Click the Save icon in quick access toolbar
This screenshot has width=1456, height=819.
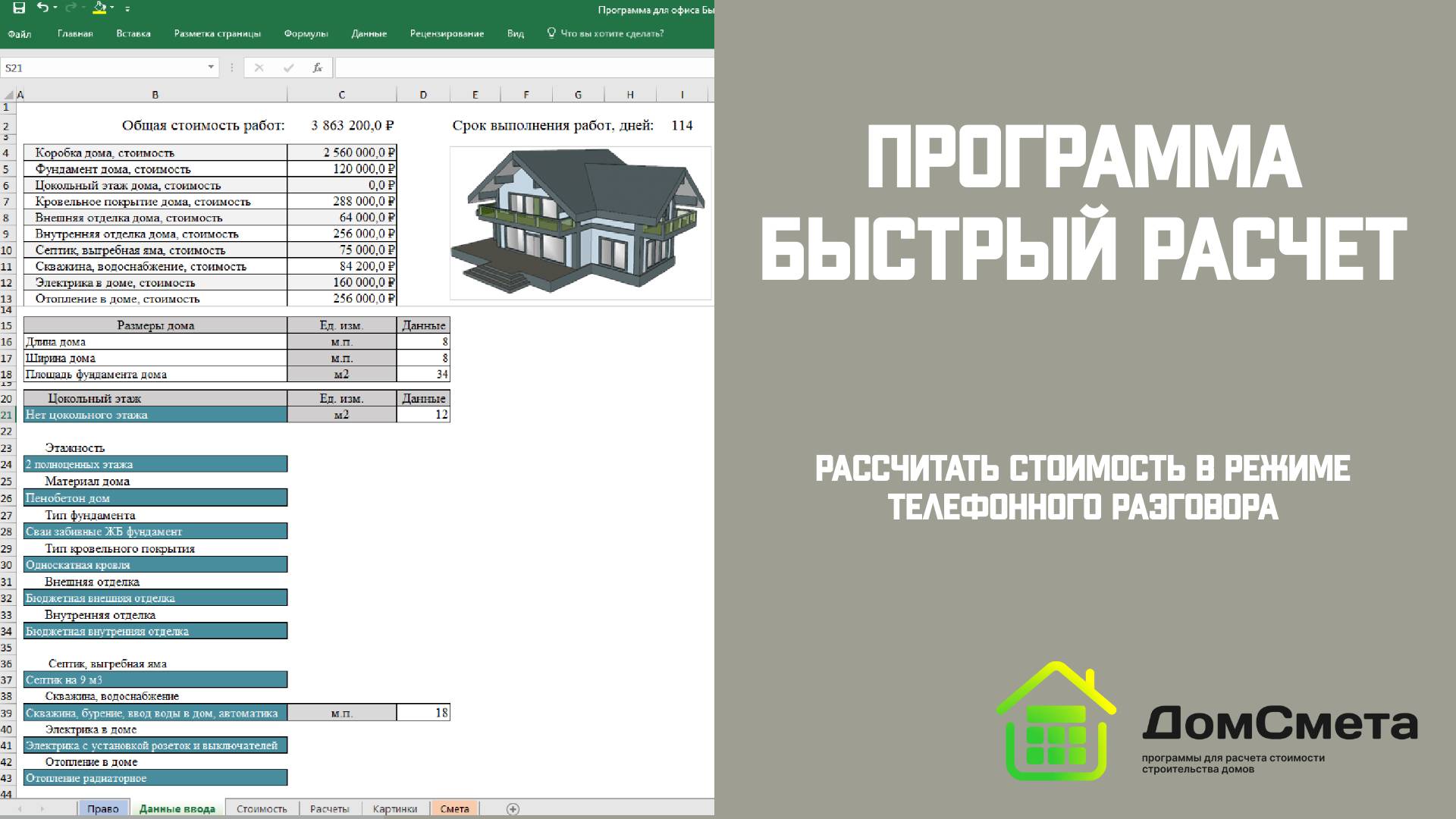(20, 8)
